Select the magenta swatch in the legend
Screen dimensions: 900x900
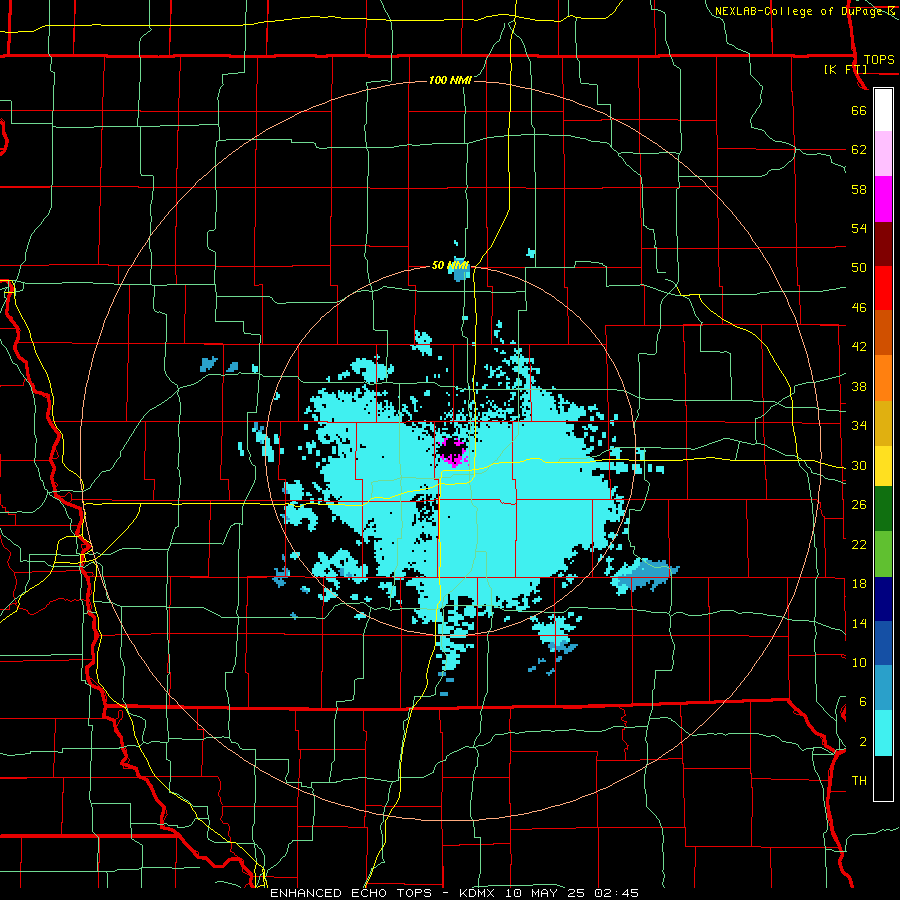click(x=883, y=199)
